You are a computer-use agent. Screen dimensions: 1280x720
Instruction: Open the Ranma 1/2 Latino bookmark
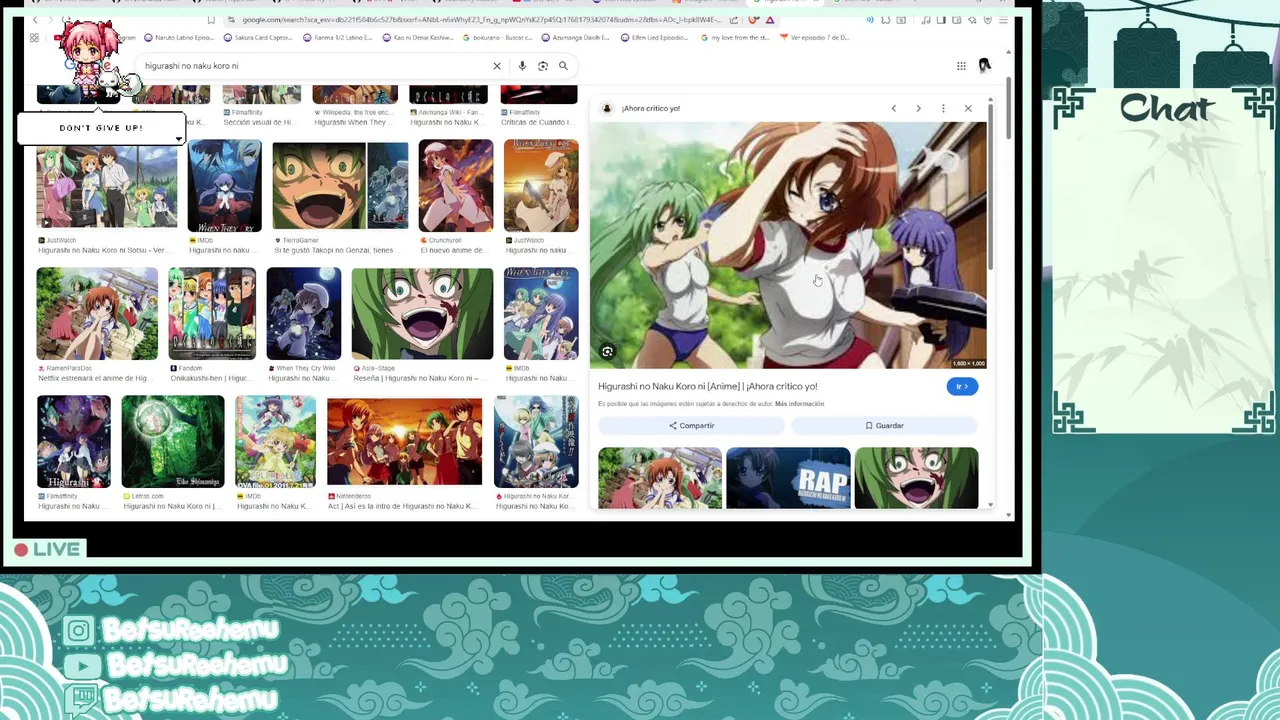coord(336,38)
